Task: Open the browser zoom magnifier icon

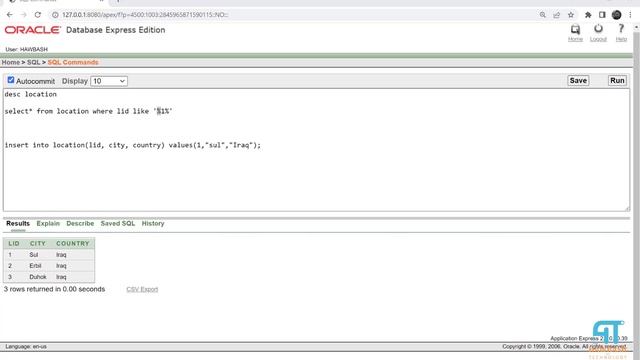Action: point(542,15)
